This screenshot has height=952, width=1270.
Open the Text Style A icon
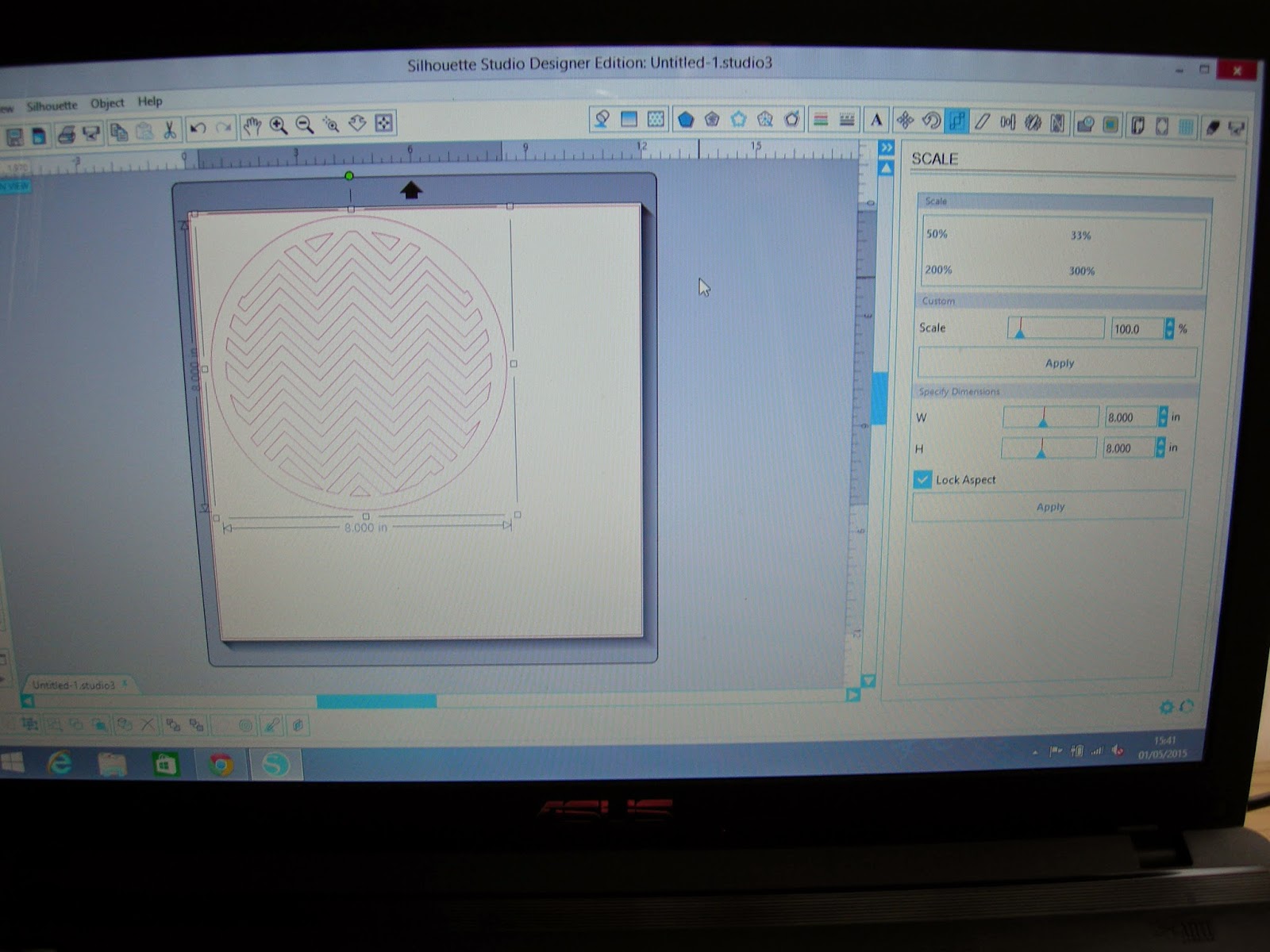click(x=876, y=120)
